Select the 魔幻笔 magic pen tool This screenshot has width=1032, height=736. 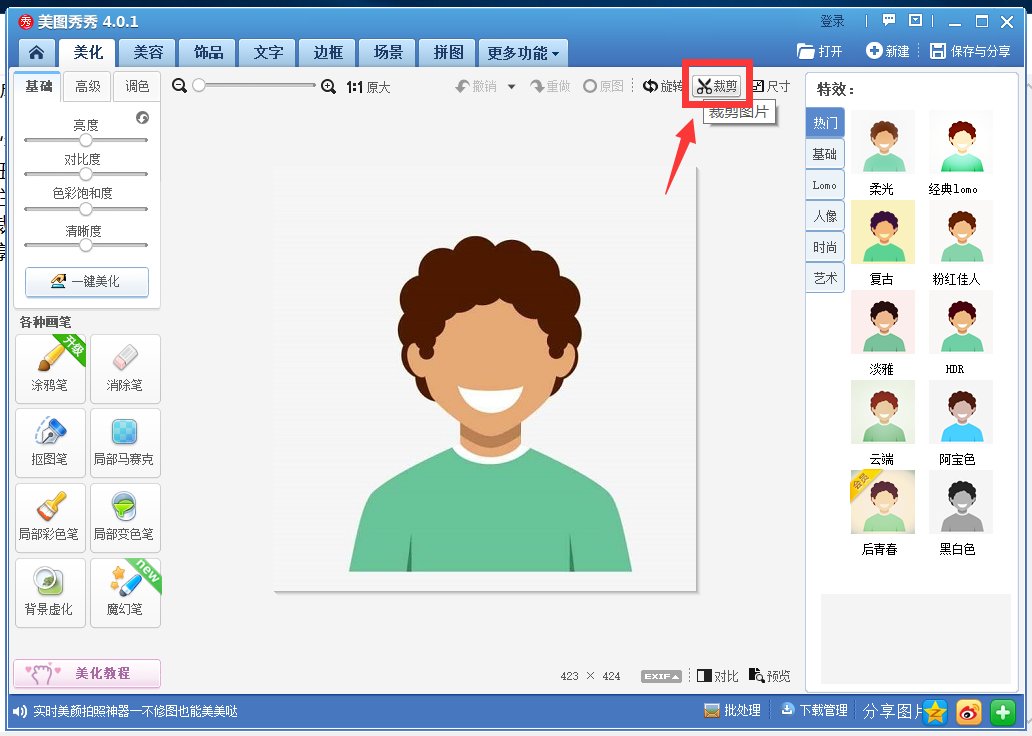pyautogui.click(x=125, y=593)
